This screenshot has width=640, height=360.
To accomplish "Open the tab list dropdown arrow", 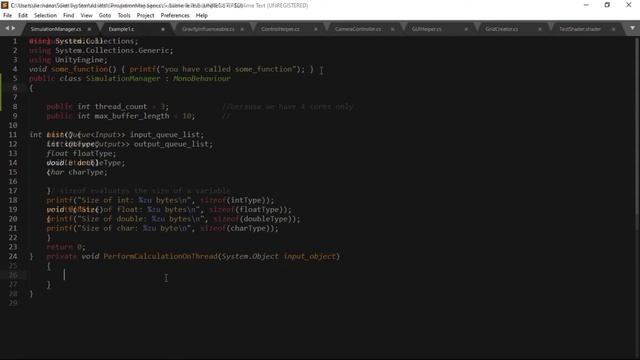I will 632,28.
